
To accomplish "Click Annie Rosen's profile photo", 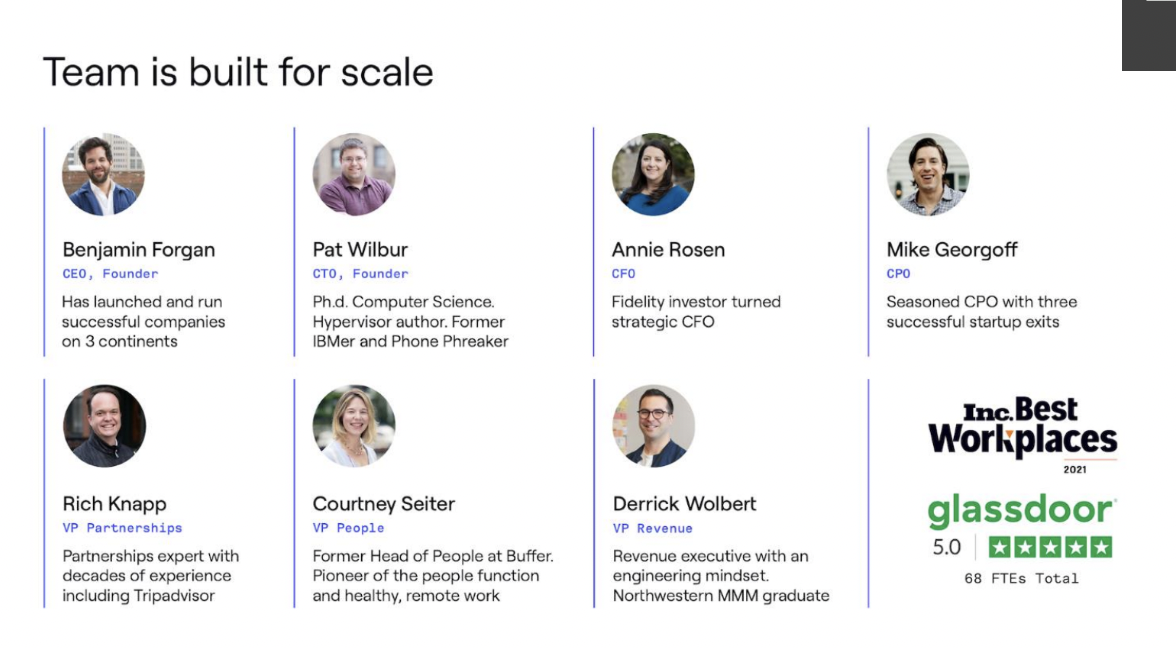I will (653, 175).
